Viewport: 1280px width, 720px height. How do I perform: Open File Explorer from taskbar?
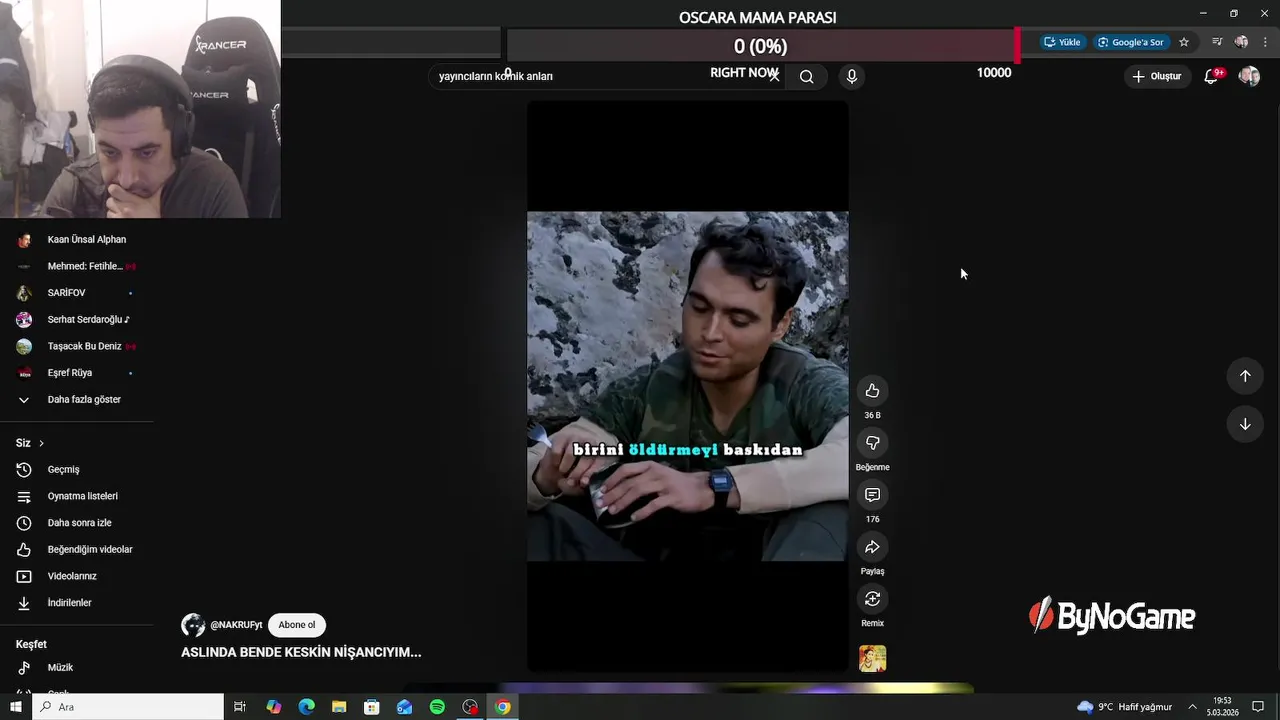[x=339, y=707]
